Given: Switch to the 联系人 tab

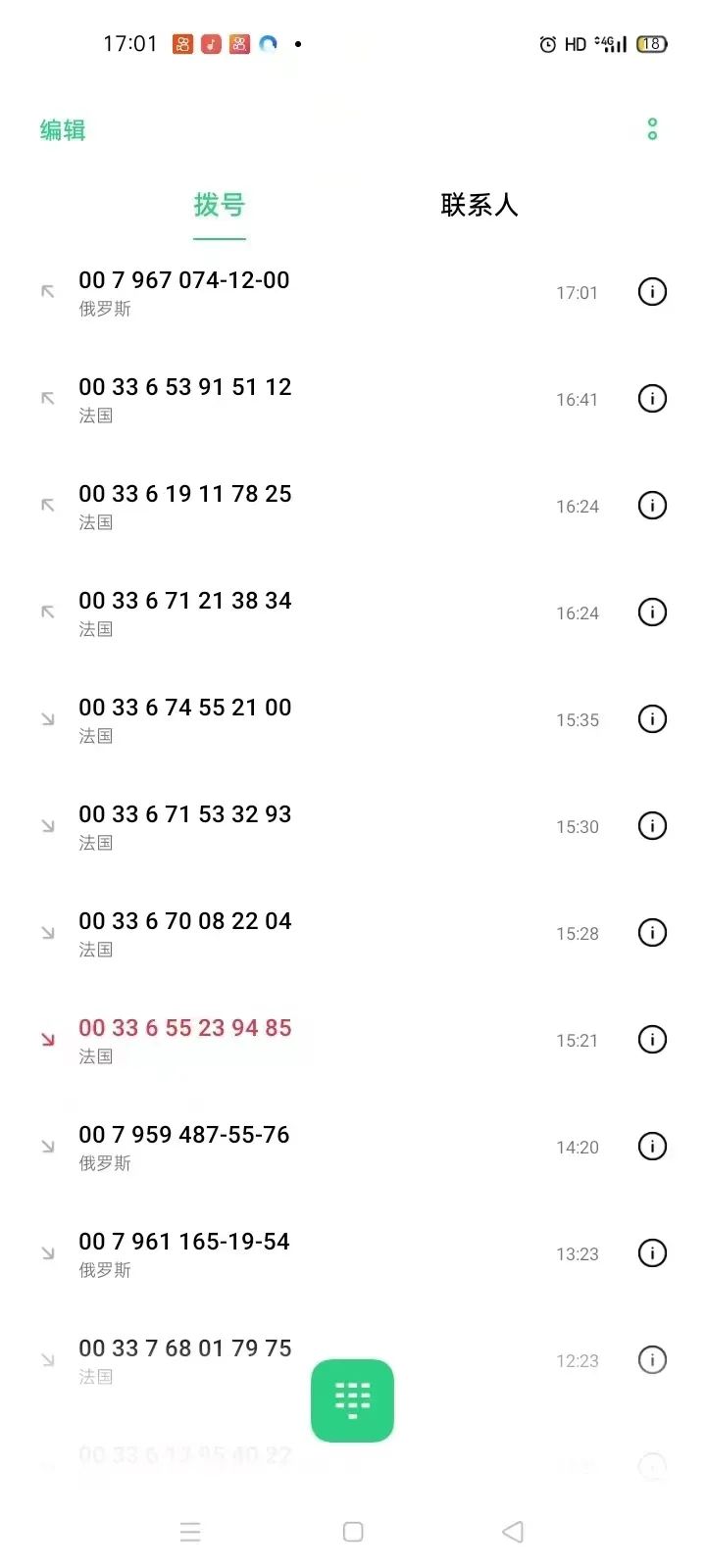Looking at the screenshot, I should coord(479,205).
